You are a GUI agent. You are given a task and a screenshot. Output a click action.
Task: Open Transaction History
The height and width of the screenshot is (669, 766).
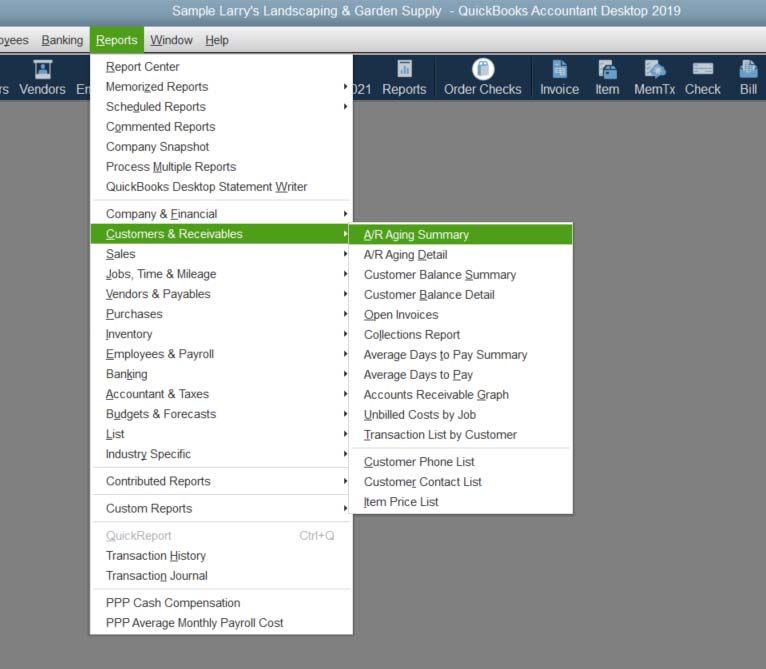point(221,556)
